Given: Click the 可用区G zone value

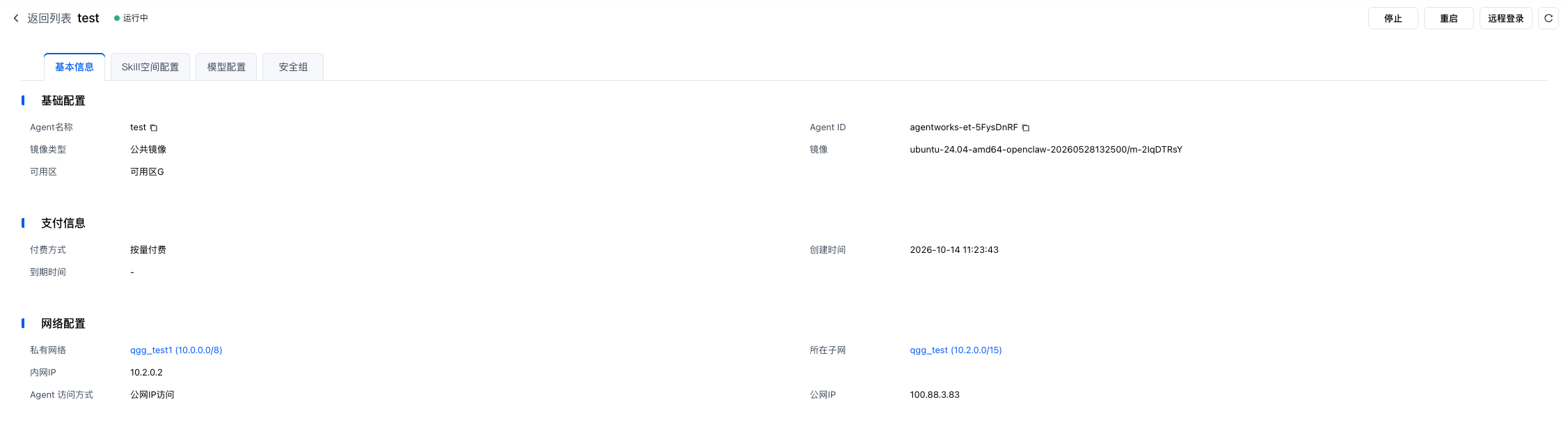Looking at the screenshot, I should pyautogui.click(x=147, y=172).
